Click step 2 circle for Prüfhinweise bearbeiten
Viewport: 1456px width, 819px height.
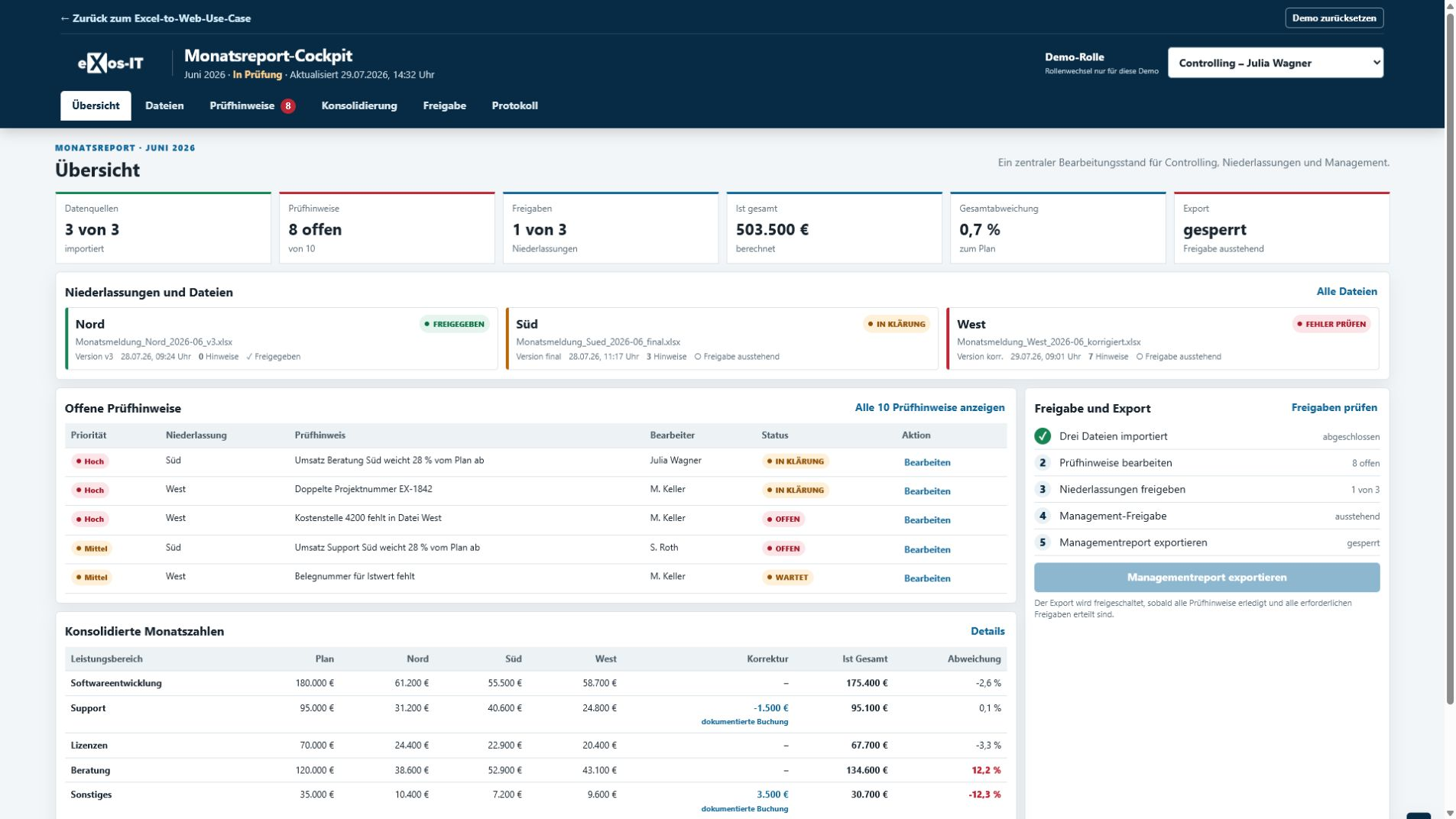tap(1043, 463)
